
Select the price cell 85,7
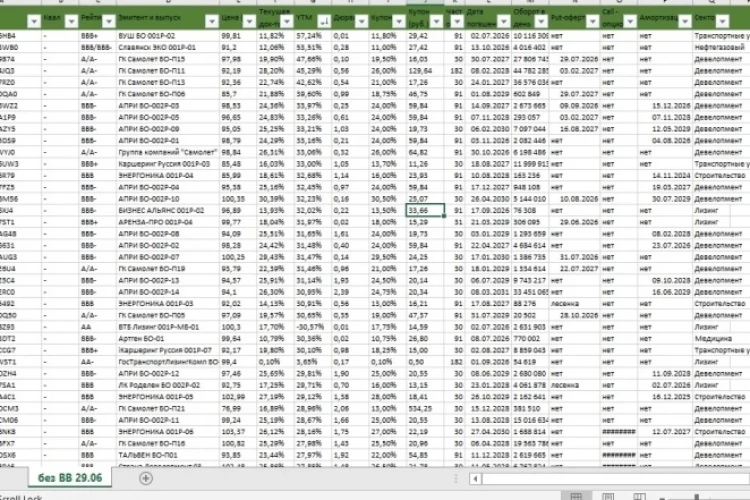238,94
